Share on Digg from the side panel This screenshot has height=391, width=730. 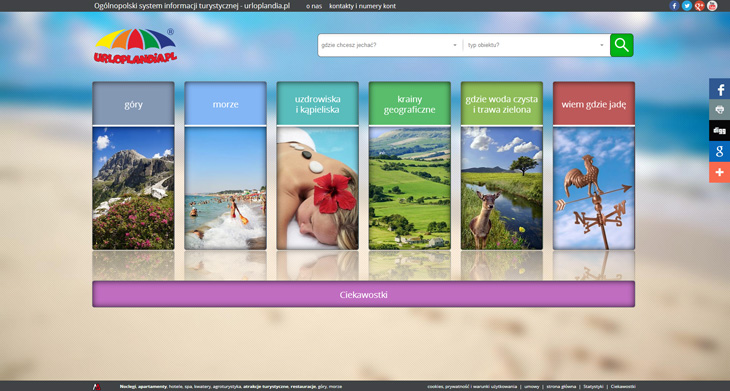coord(719,130)
